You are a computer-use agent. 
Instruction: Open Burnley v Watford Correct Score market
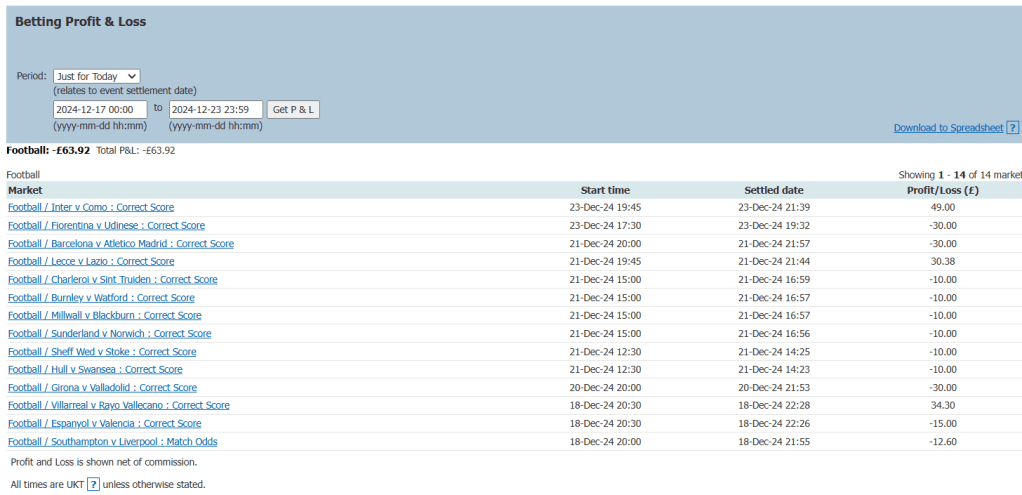101,298
